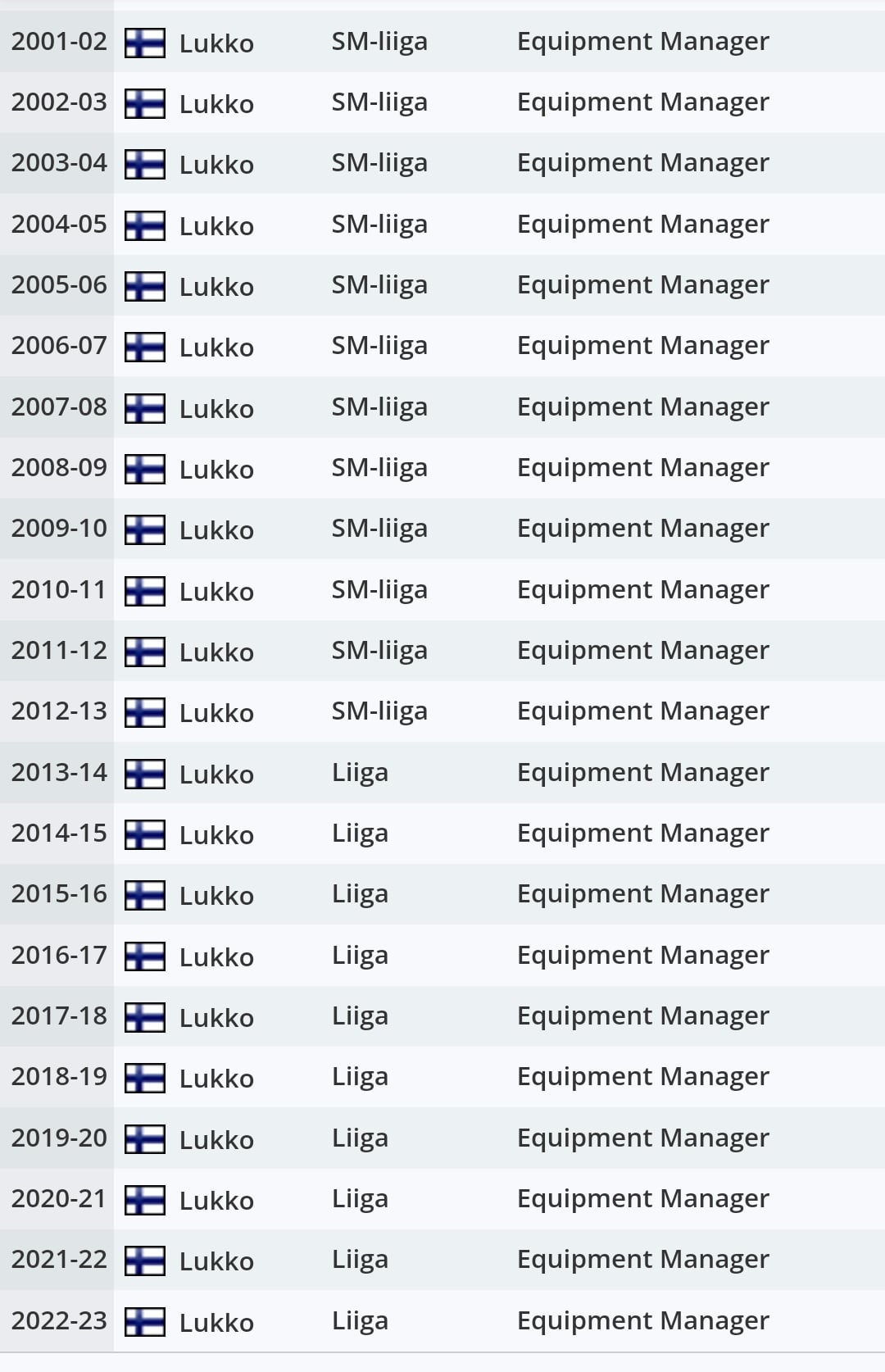Viewport: 885px width, 1372px height.
Task: Click the Finland flag in the 2016-17 row
Action: click(x=145, y=956)
